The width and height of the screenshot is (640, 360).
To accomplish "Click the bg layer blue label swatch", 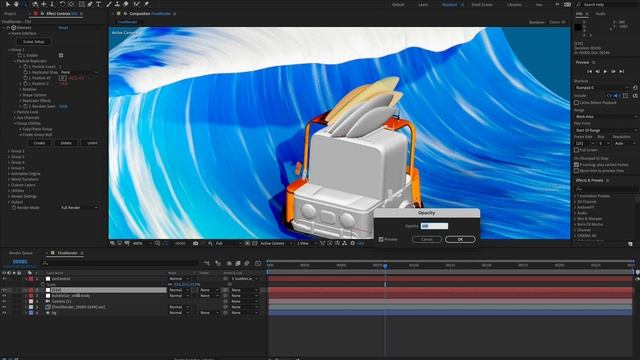I will tap(31, 313).
